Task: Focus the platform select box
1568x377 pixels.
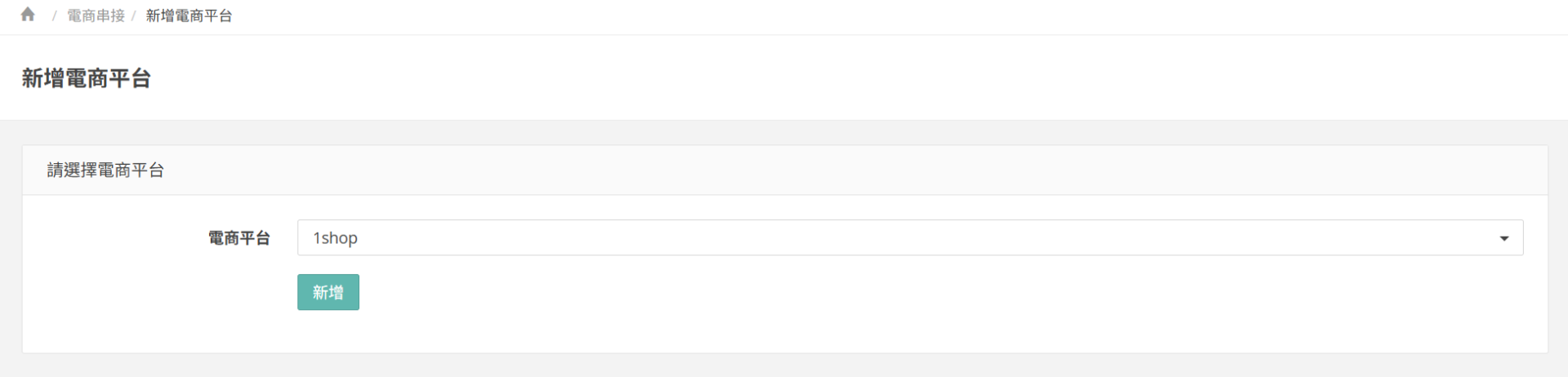Action: pyautogui.click(x=909, y=237)
